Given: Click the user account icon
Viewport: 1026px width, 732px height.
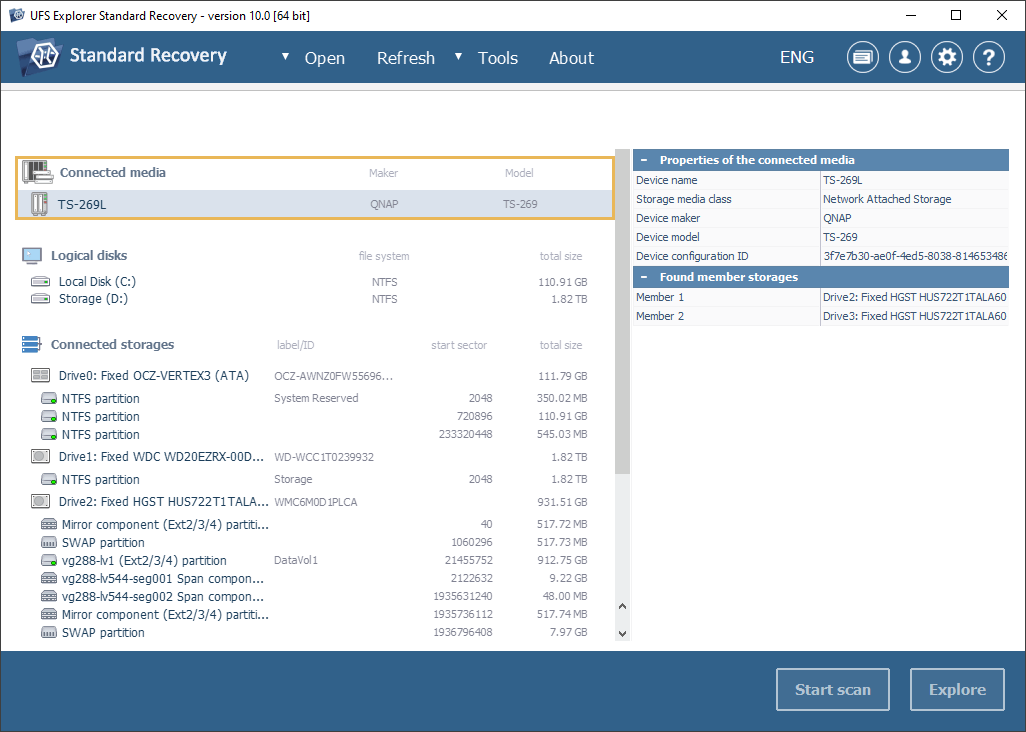Looking at the screenshot, I should [905, 58].
